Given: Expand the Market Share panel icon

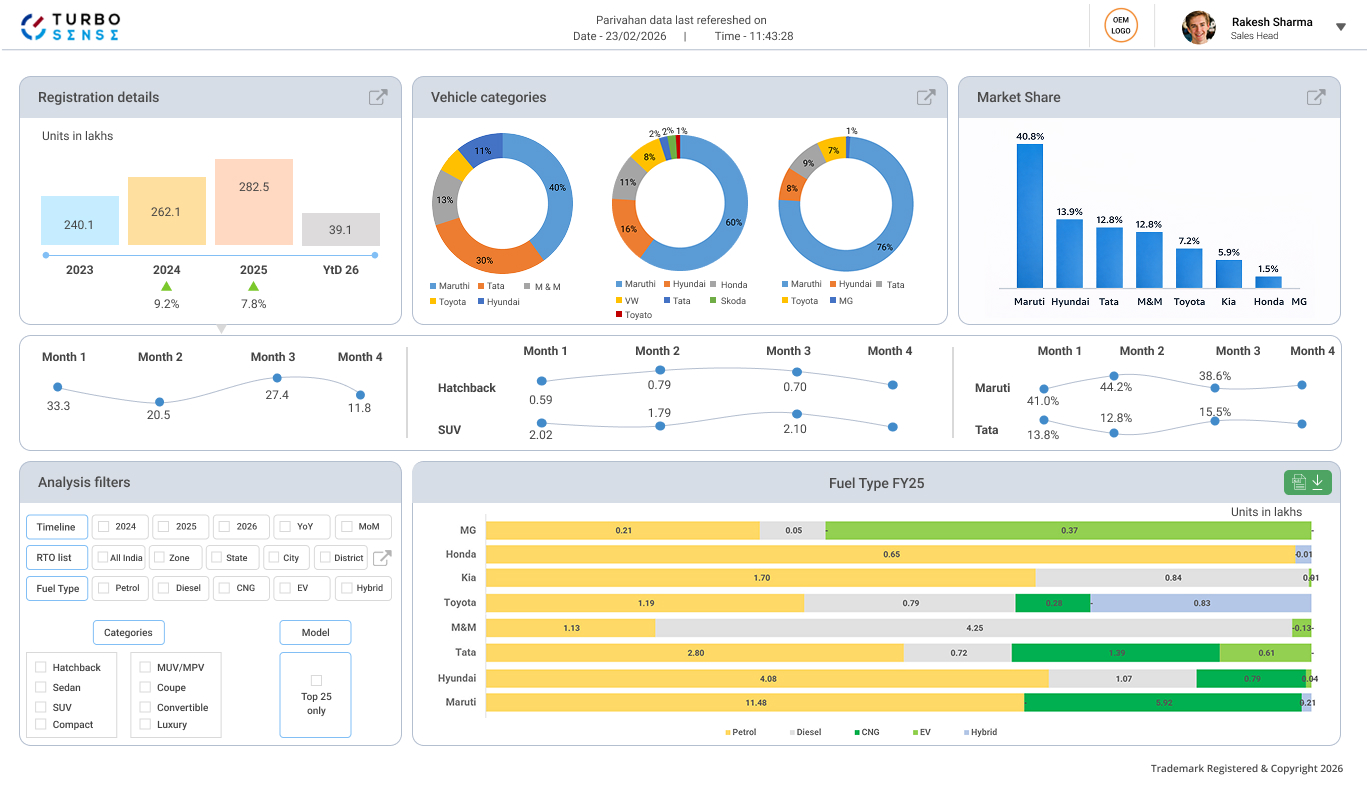Looking at the screenshot, I should pyautogui.click(x=1316, y=97).
